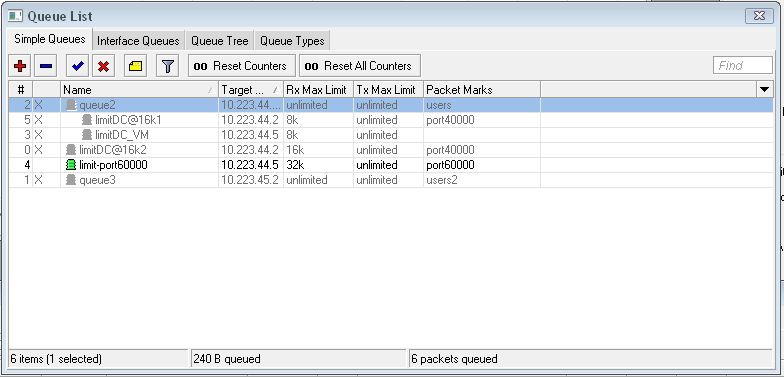The width and height of the screenshot is (784, 377).
Task: Click limitDC@16k1 row's queue icon
Action: coord(88,120)
